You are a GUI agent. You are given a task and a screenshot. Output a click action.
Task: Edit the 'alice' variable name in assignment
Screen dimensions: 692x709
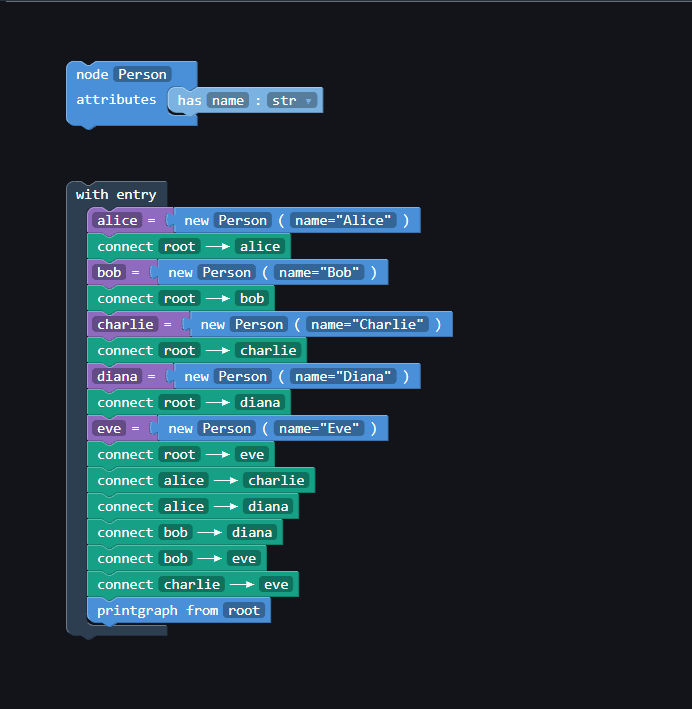(117, 220)
